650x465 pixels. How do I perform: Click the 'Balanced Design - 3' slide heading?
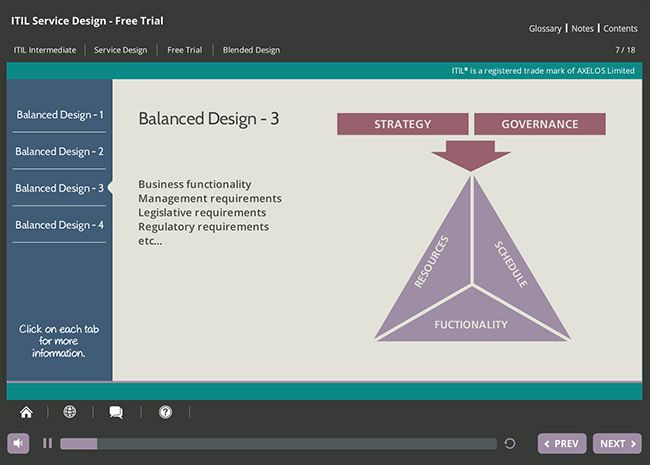[x=209, y=119]
